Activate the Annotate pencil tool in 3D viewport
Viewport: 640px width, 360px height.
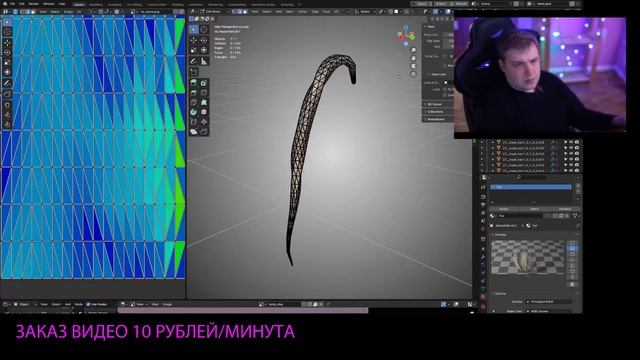tap(194, 61)
